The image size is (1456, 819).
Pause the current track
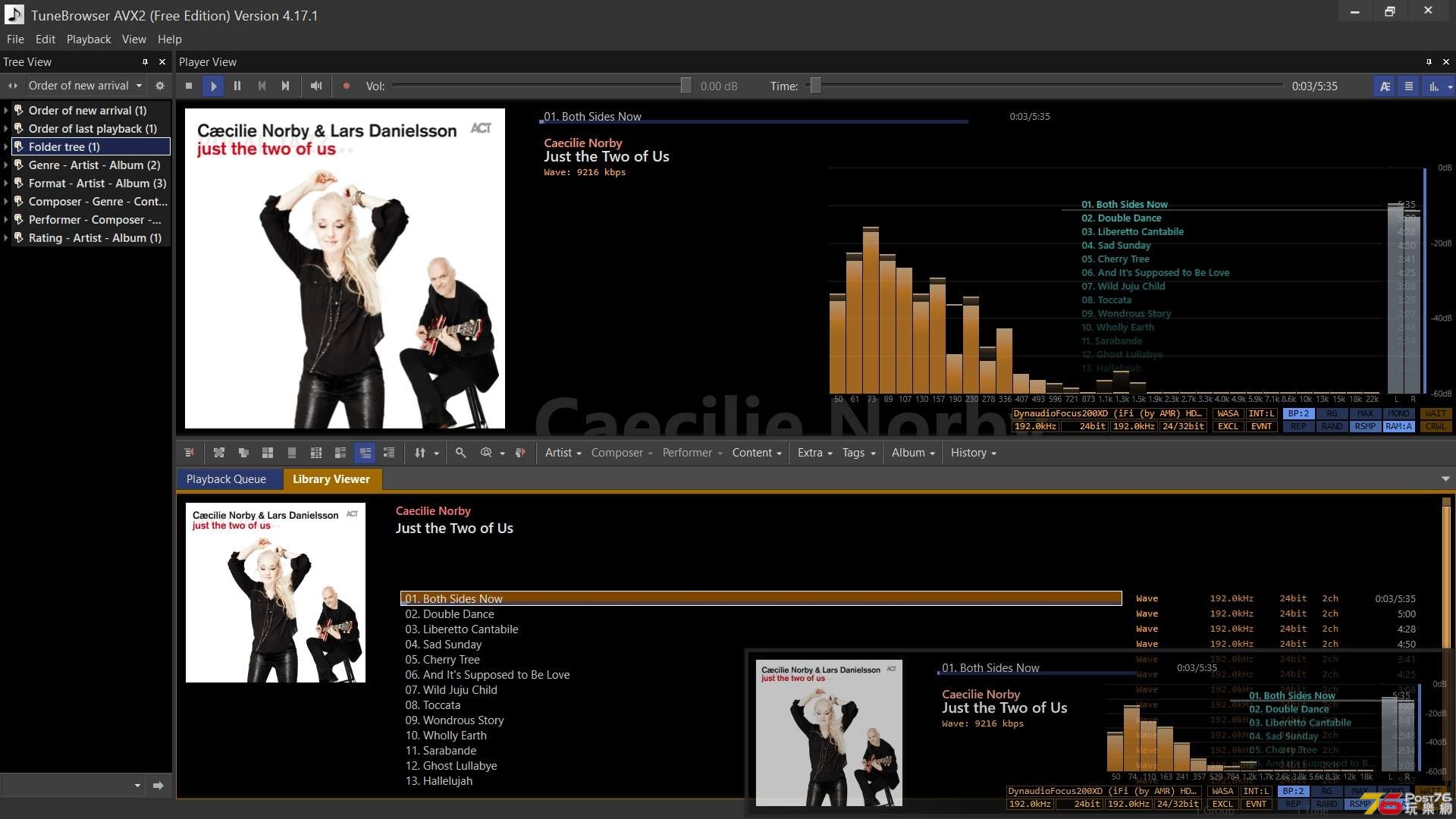(237, 86)
